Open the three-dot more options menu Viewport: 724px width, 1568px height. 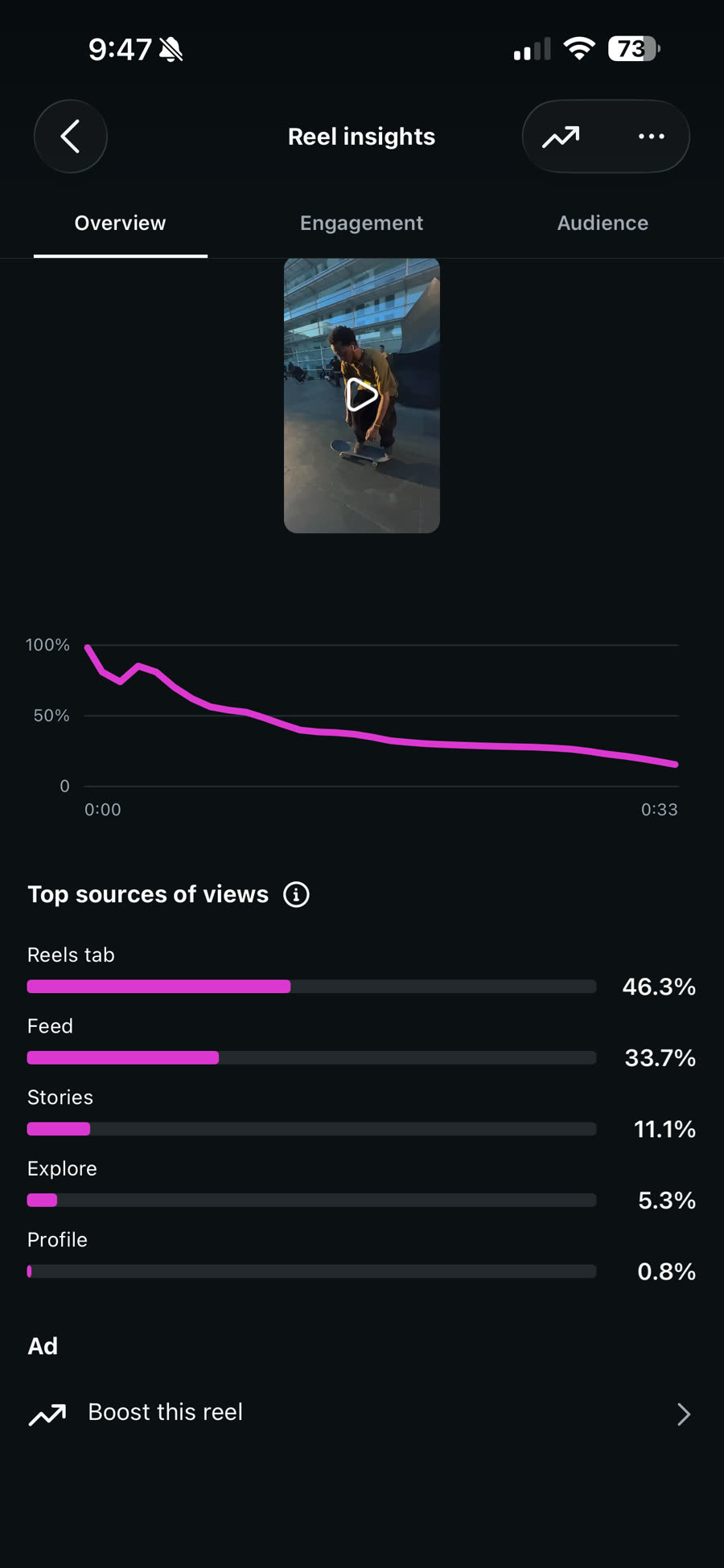click(651, 137)
